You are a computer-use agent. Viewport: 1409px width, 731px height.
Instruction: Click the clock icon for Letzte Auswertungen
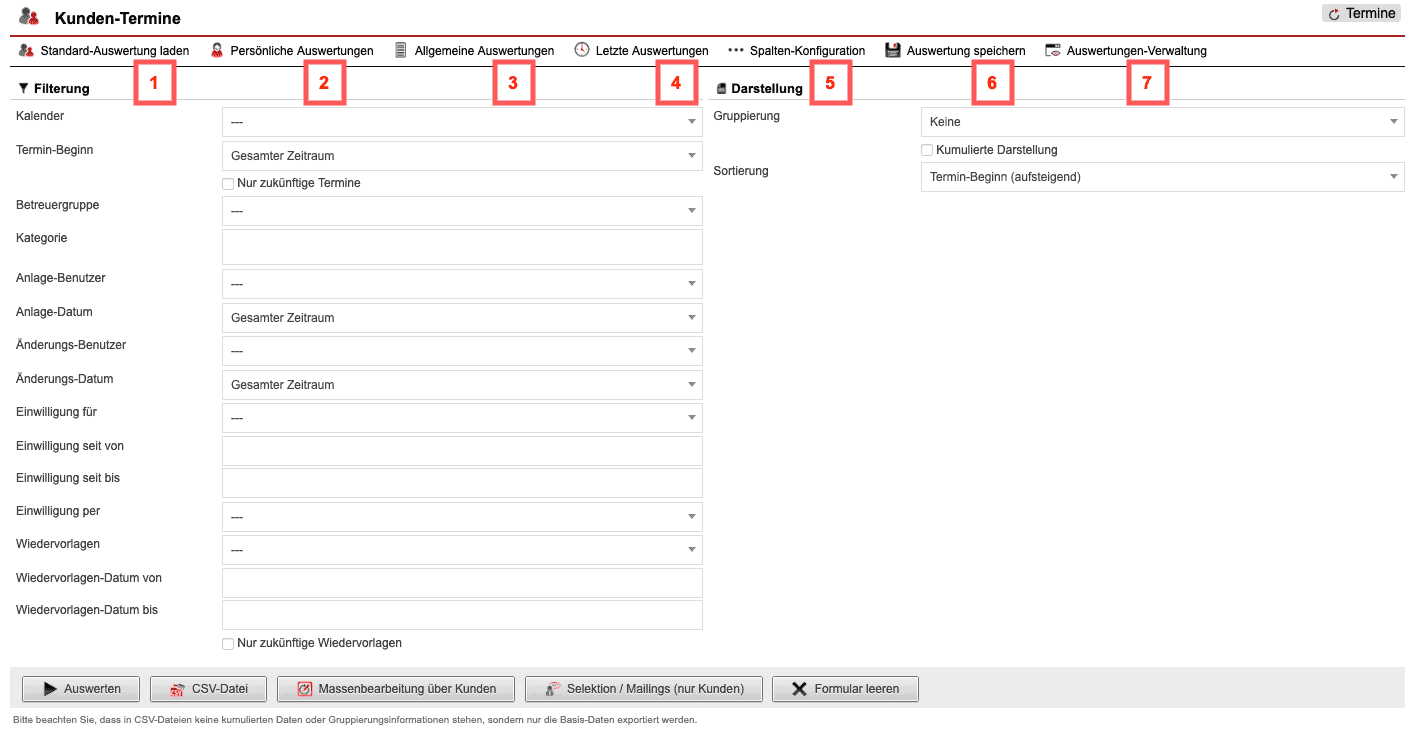point(582,50)
